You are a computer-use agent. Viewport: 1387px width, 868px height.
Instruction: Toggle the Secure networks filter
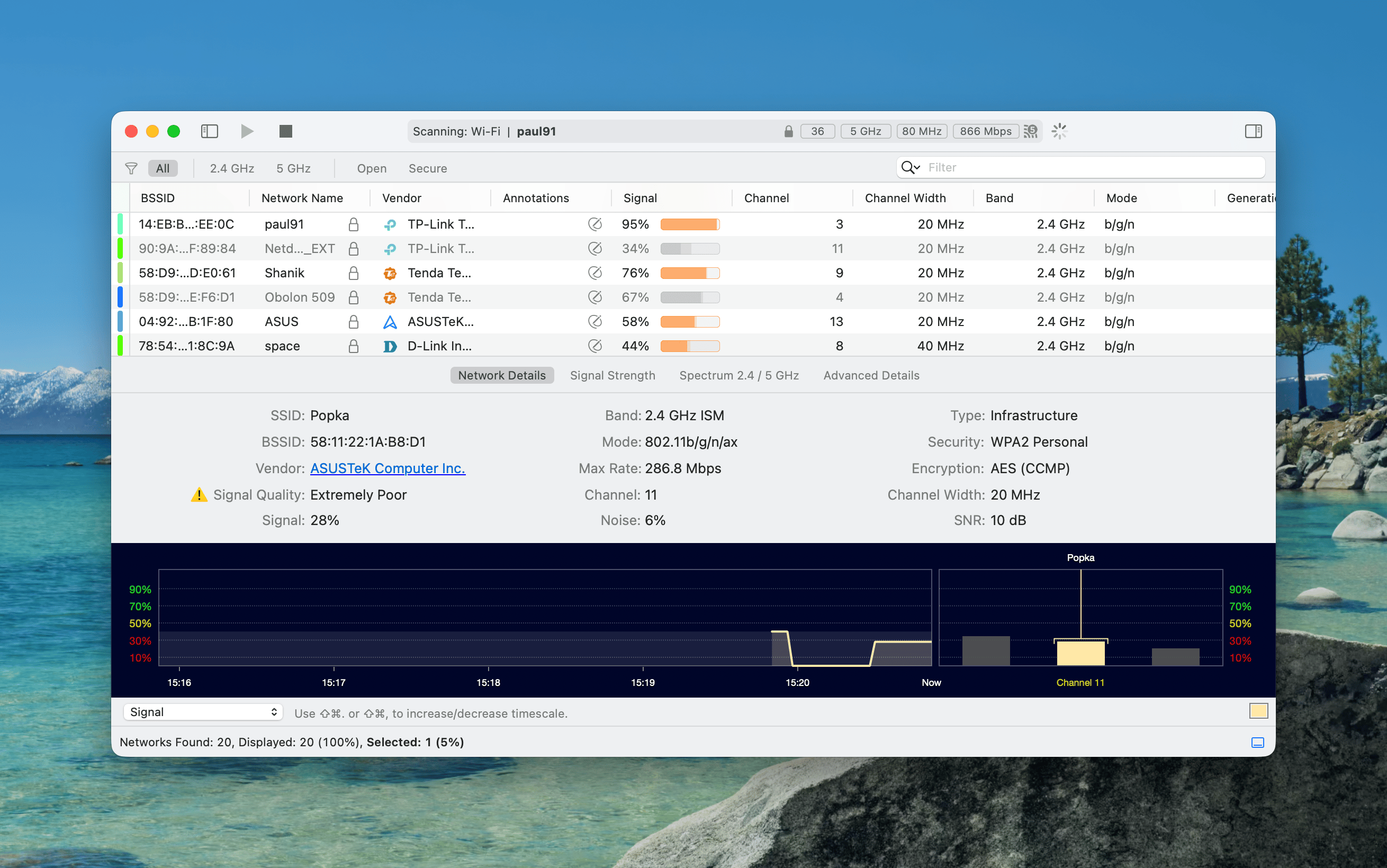coord(428,168)
